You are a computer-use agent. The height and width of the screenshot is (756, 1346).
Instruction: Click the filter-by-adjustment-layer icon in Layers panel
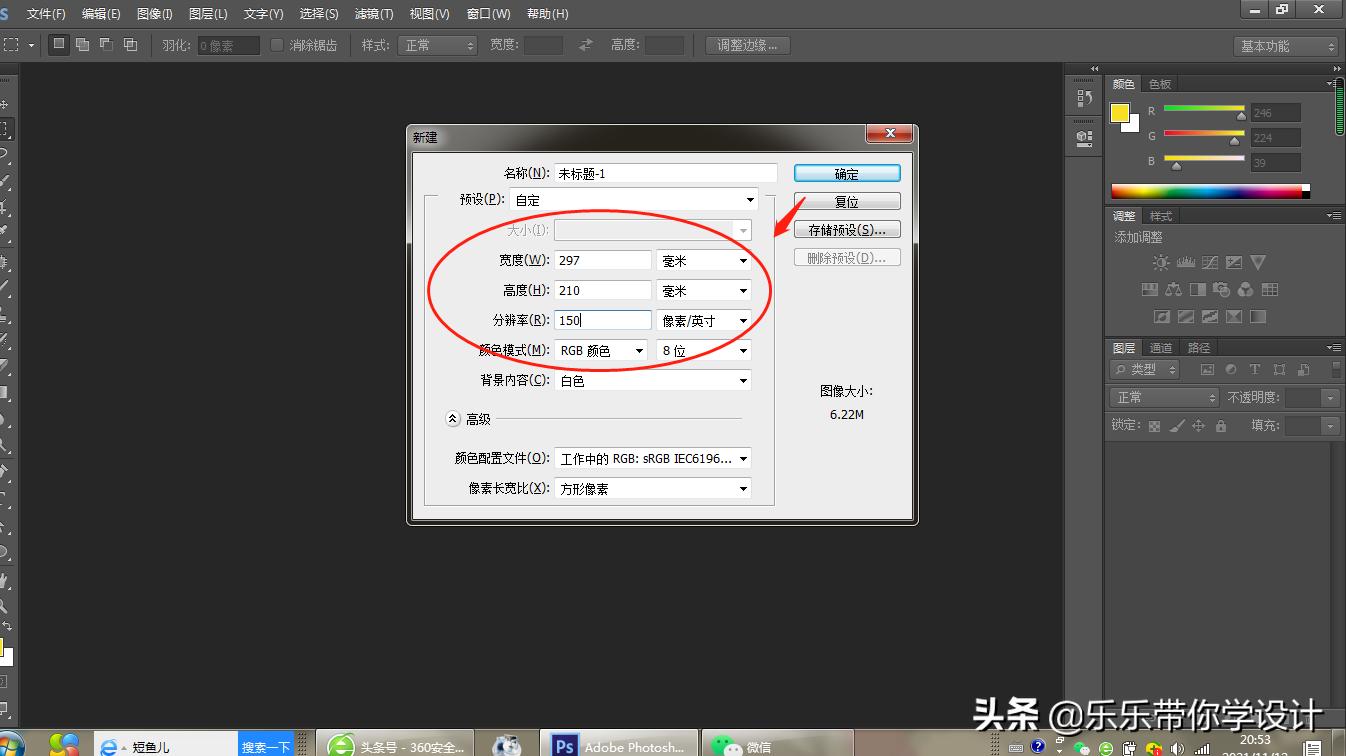pos(1231,369)
